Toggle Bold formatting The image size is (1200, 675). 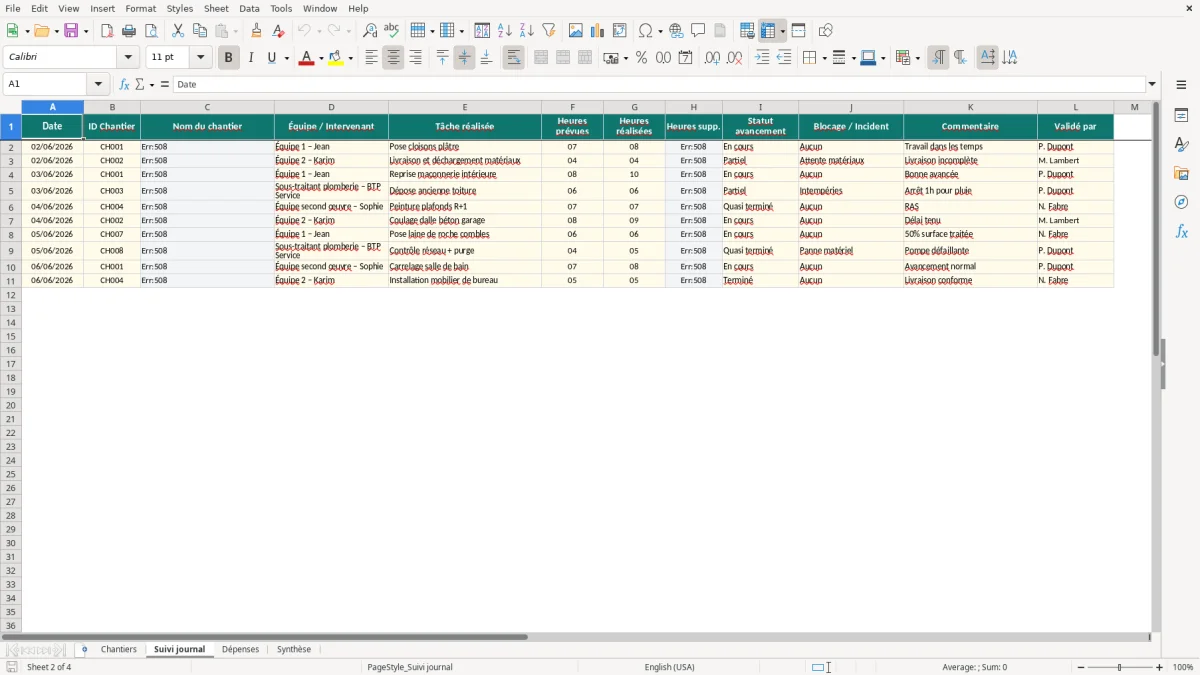pyautogui.click(x=228, y=58)
